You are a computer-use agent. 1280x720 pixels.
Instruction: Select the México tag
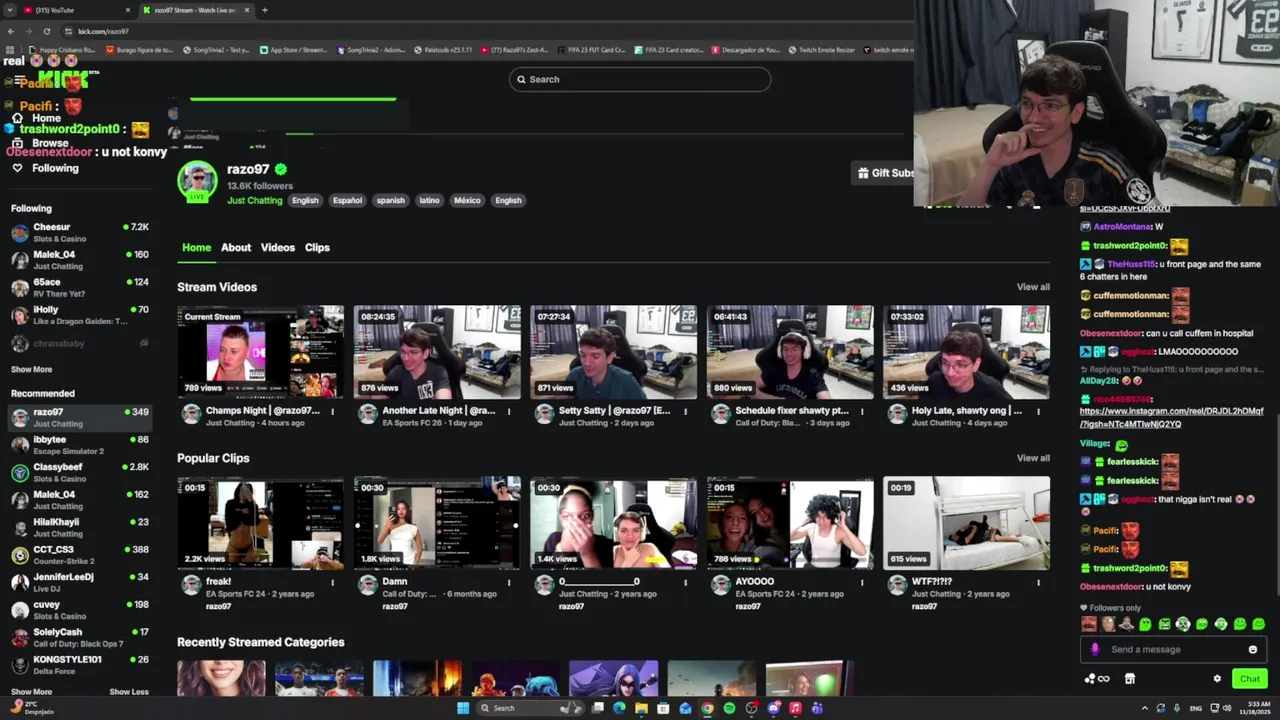pyautogui.click(x=467, y=200)
